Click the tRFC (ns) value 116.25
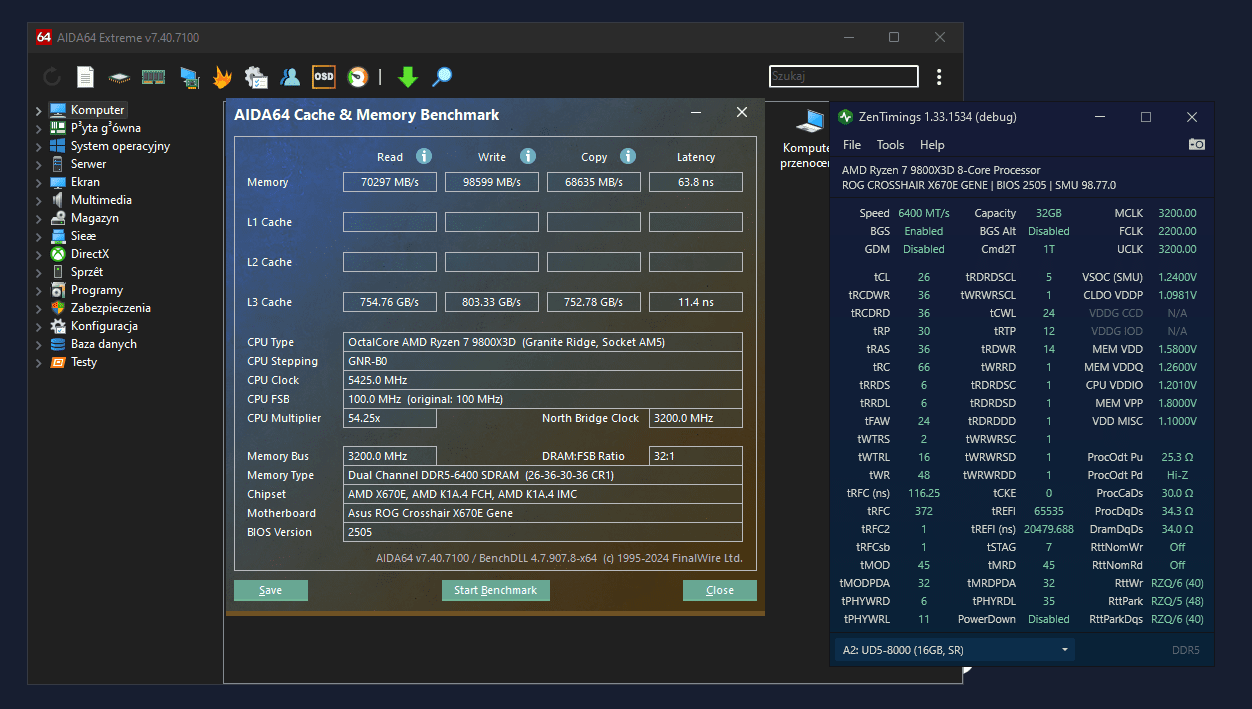1252x709 pixels. click(x=924, y=493)
